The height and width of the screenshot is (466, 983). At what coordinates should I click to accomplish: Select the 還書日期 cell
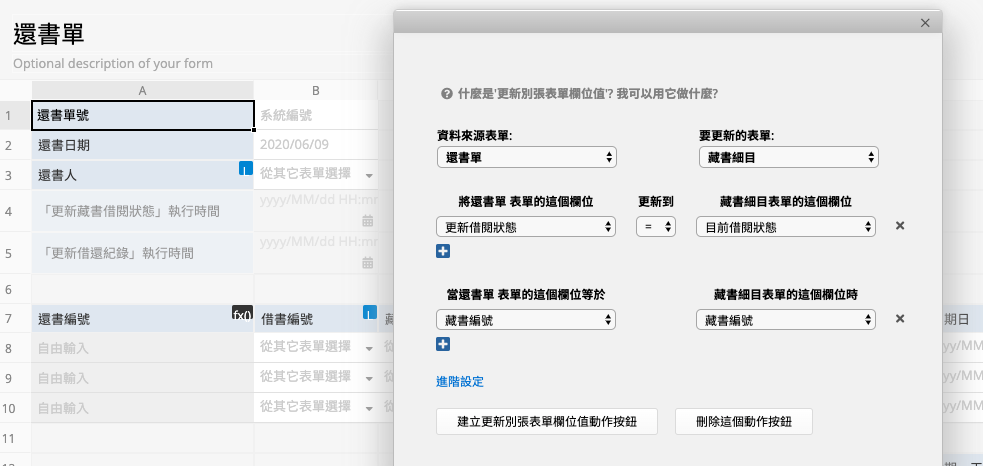143,145
